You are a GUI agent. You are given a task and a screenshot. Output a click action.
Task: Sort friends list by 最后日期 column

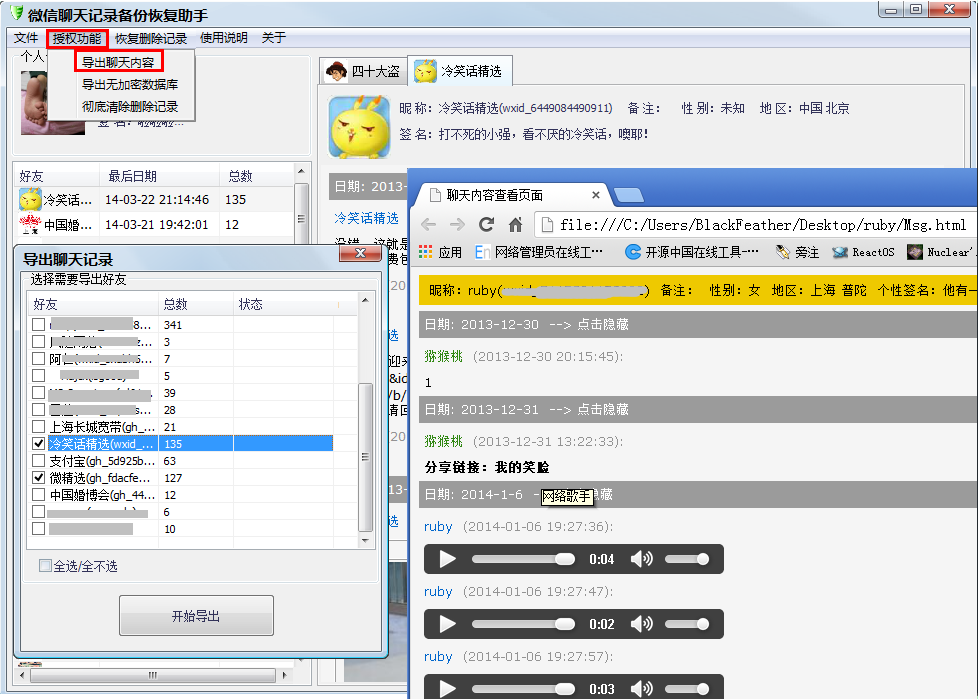(132, 176)
